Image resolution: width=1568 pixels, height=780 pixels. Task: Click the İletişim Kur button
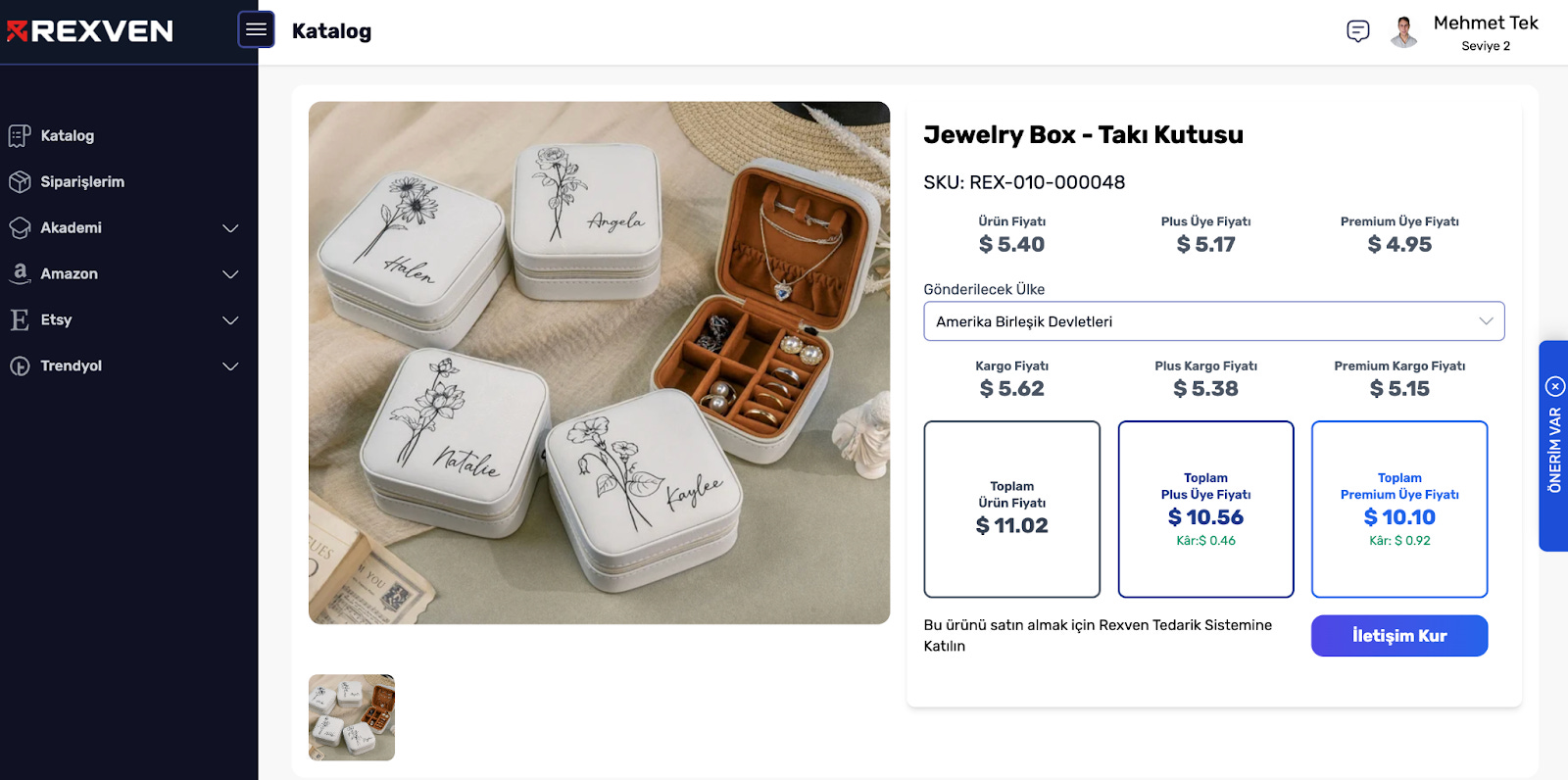point(1398,635)
